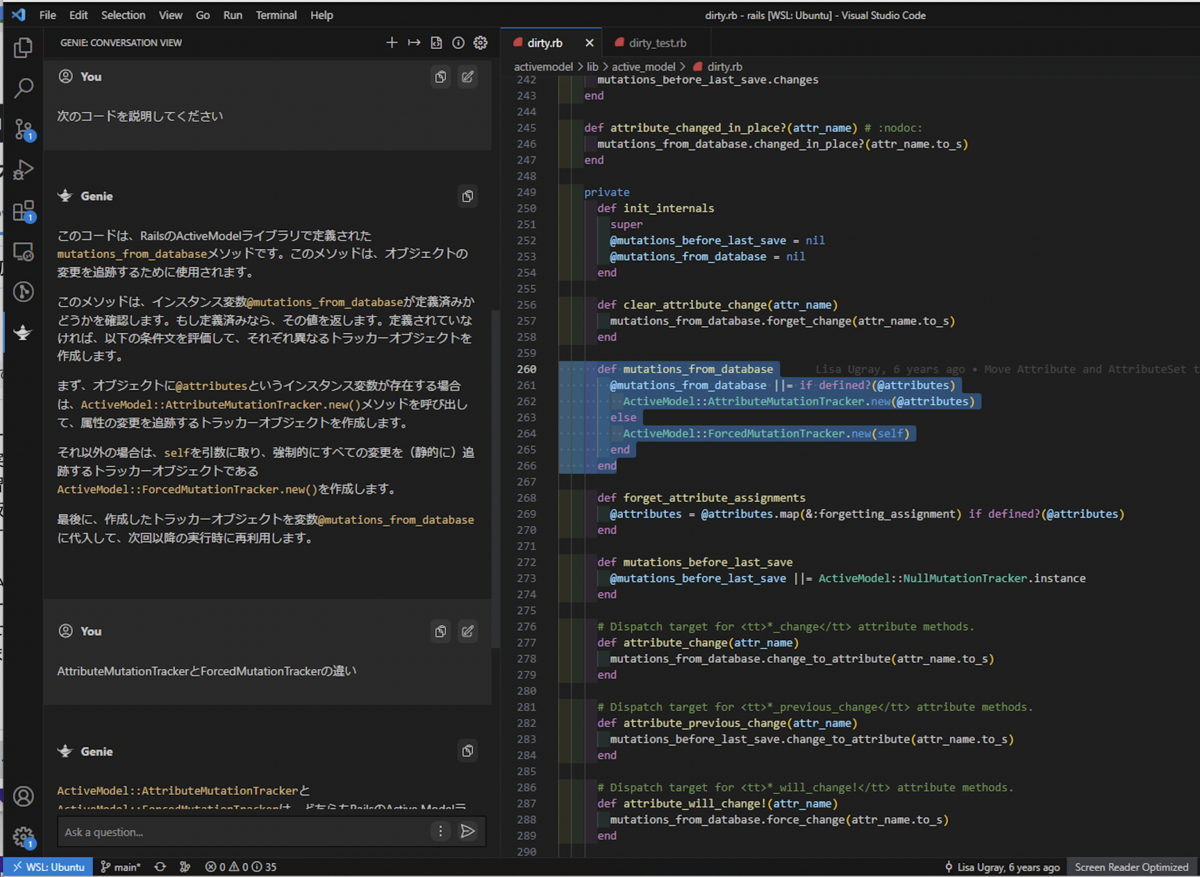The height and width of the screenshot is (877, 1200).
Task: Open the Manage gear in activity bar
Action: click(23, 837)
